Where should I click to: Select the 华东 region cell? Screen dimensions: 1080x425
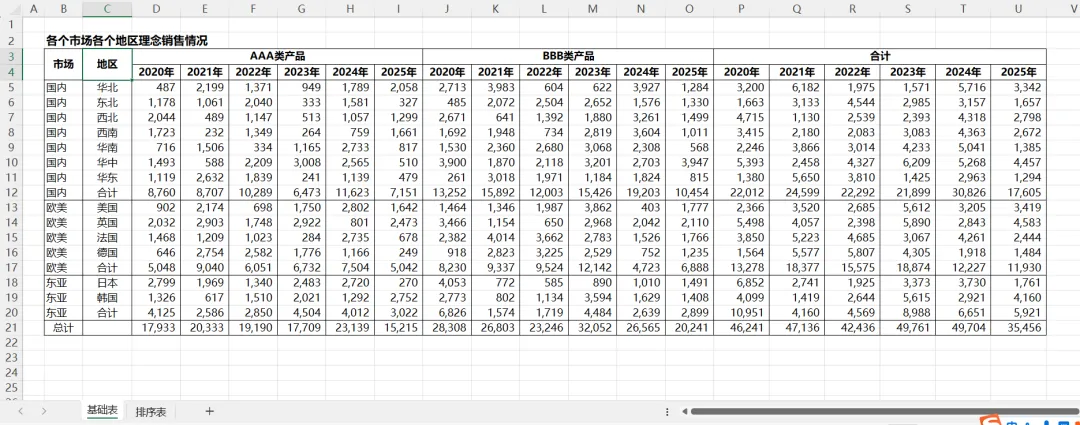[107, 176]
